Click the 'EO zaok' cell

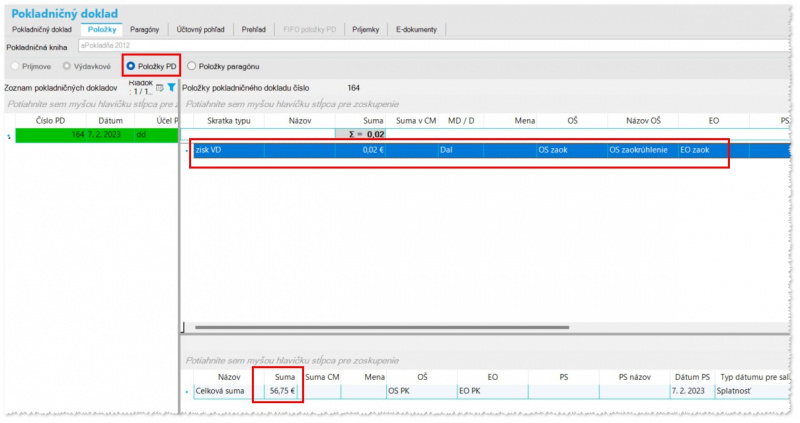[714, 151]
